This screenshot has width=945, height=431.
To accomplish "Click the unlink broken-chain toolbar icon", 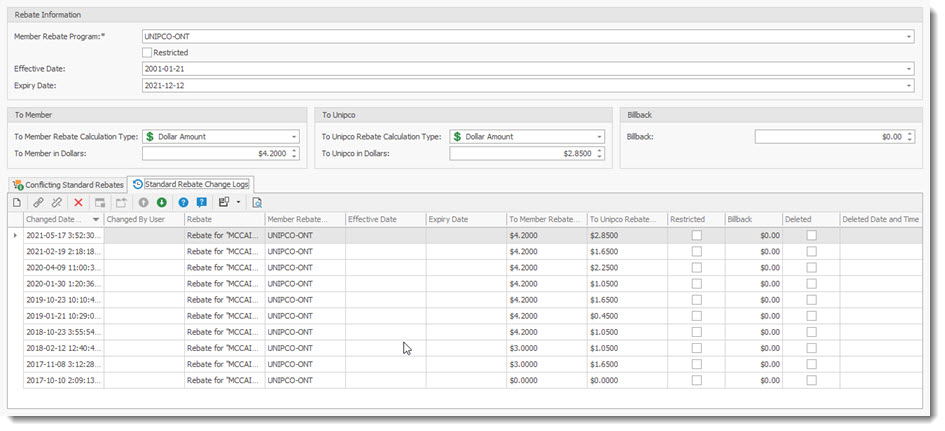I will 57,202.
